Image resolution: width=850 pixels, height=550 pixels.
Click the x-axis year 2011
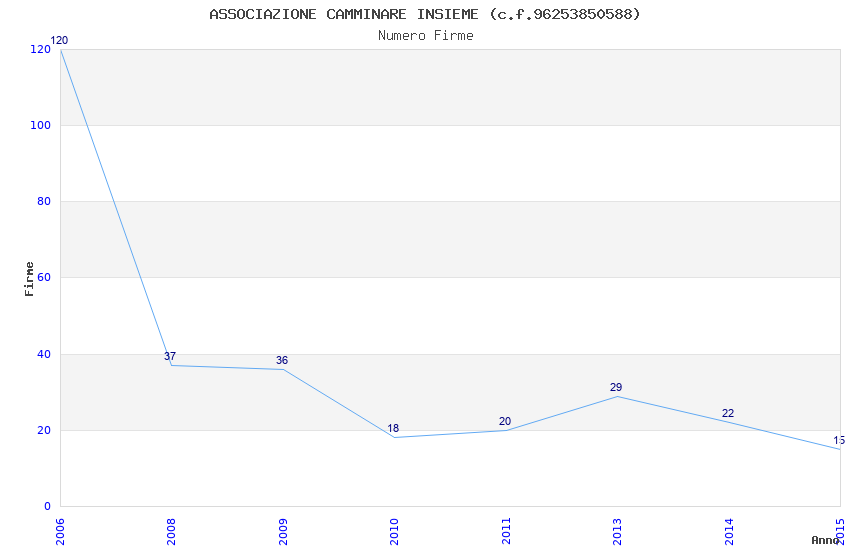click(x=506, y=532)
